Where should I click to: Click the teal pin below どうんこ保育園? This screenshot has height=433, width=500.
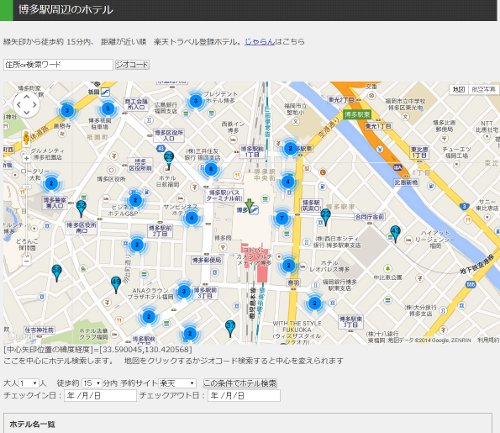57,273
